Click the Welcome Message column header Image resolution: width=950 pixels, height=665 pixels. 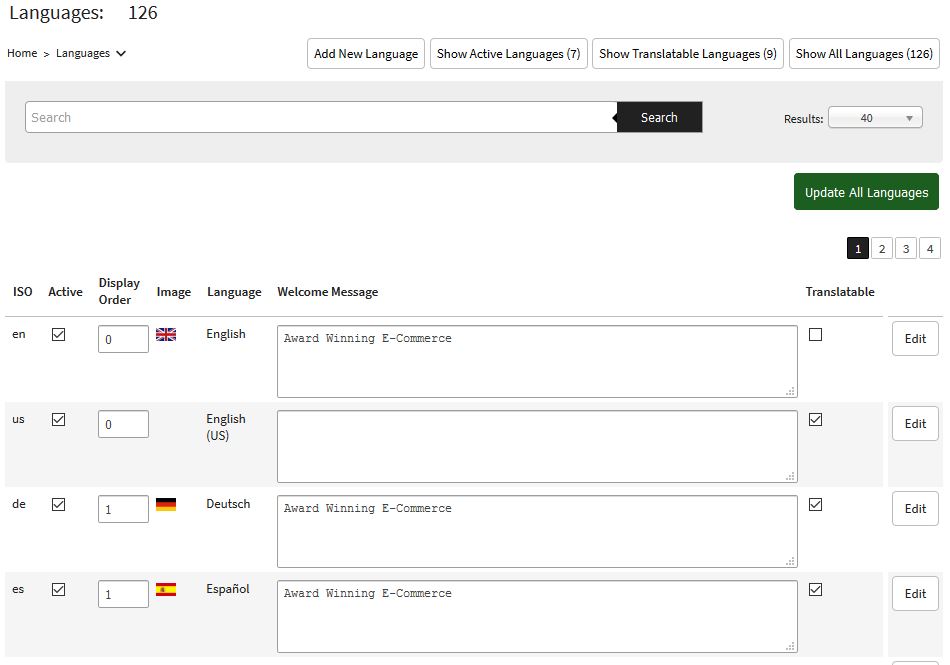(328, 291)
